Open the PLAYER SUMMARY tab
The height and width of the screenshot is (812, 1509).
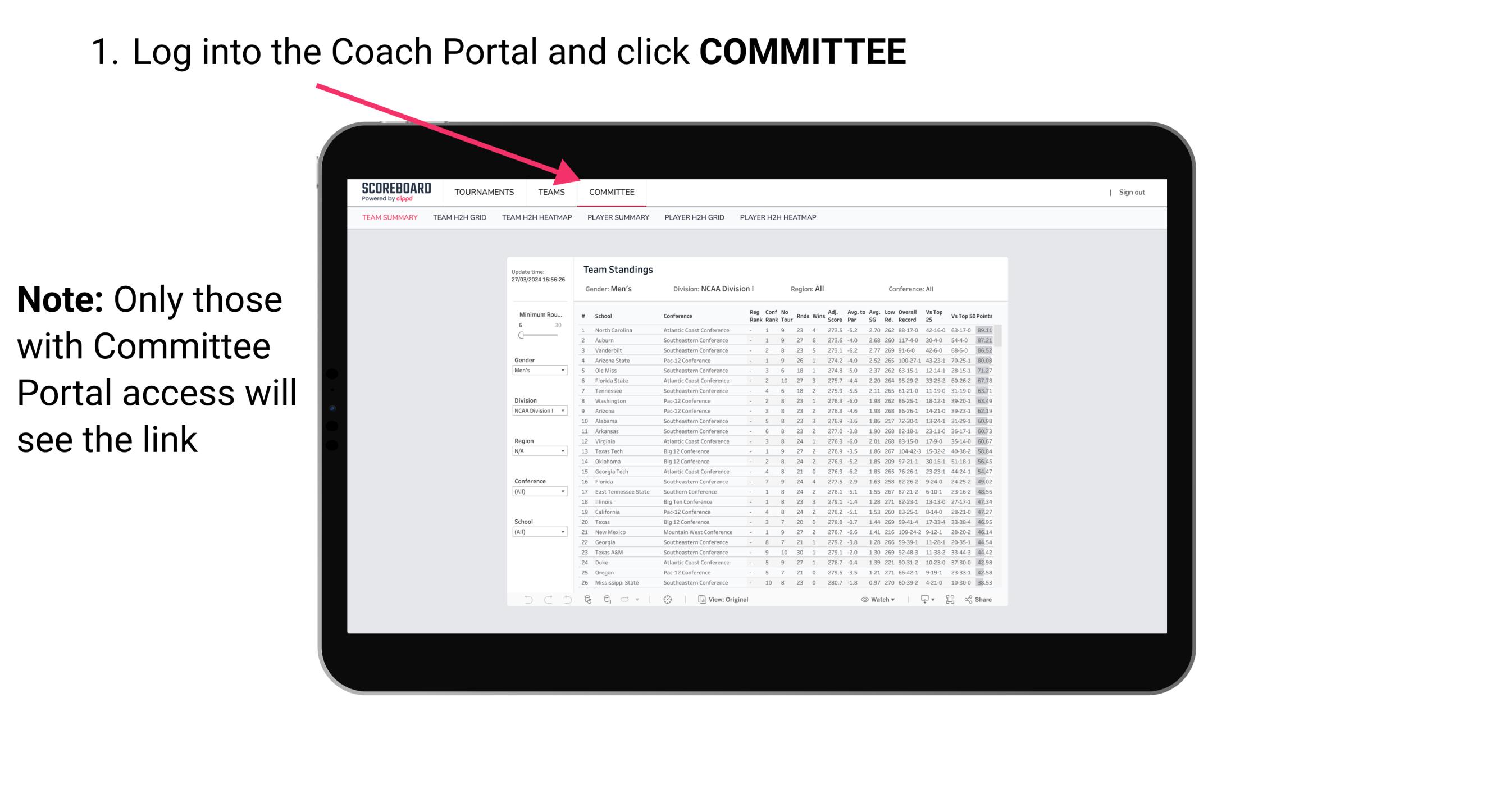coord(618,219)
